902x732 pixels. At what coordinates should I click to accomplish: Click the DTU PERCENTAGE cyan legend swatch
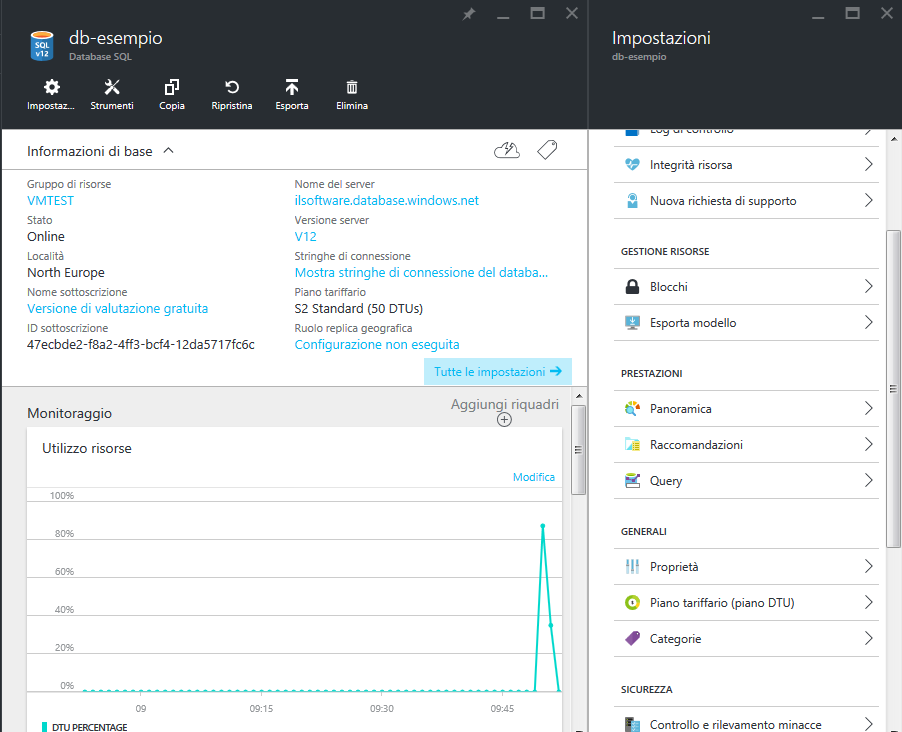point(44,727)
